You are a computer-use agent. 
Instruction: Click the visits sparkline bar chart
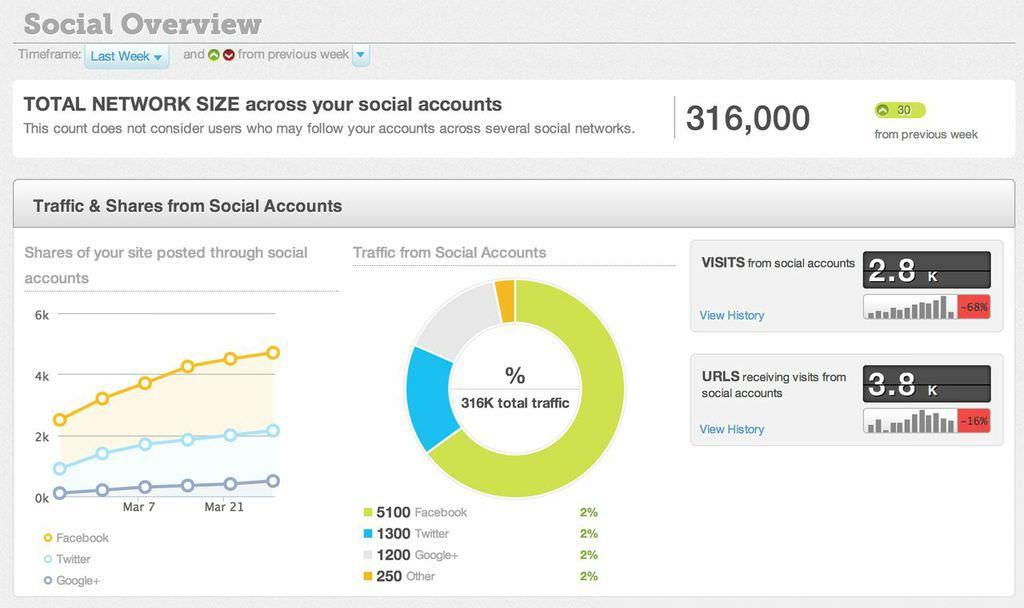[x=910, y=307]
